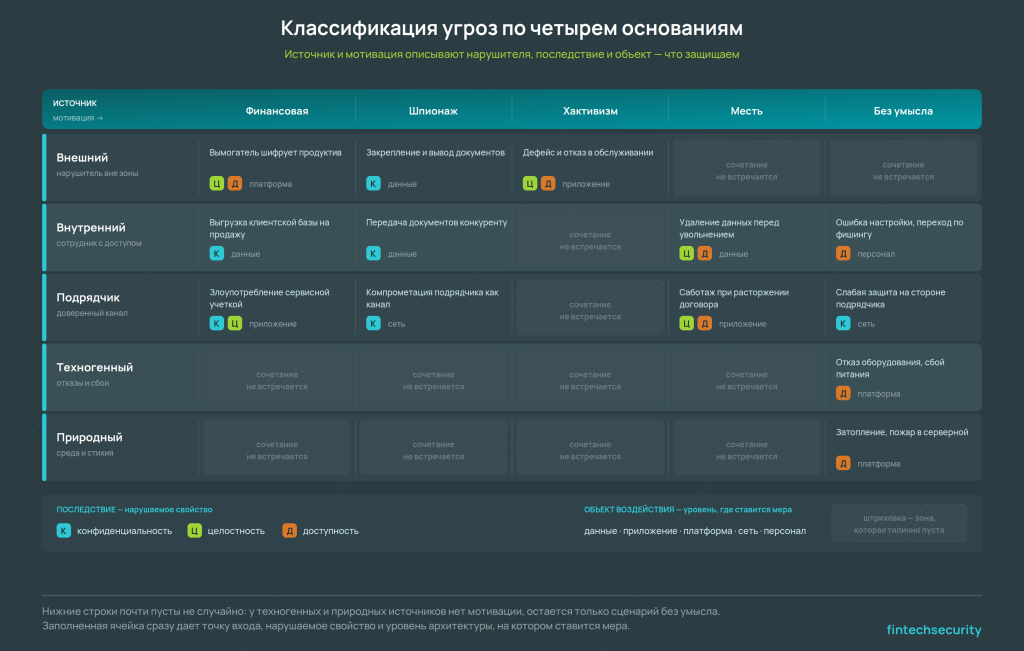The height and width of the screenshot is (651, 1024).
Task: Click the text 'Слабая защита на стороне подрядчика'
Action: (891, 298)
